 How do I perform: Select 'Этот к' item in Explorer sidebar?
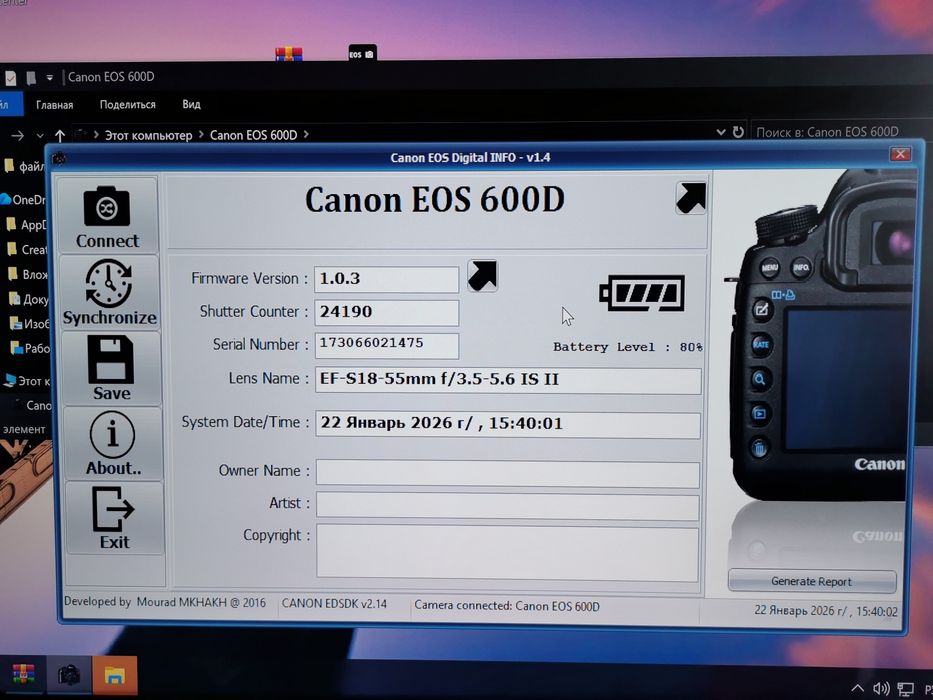click(x=27, y=381)
